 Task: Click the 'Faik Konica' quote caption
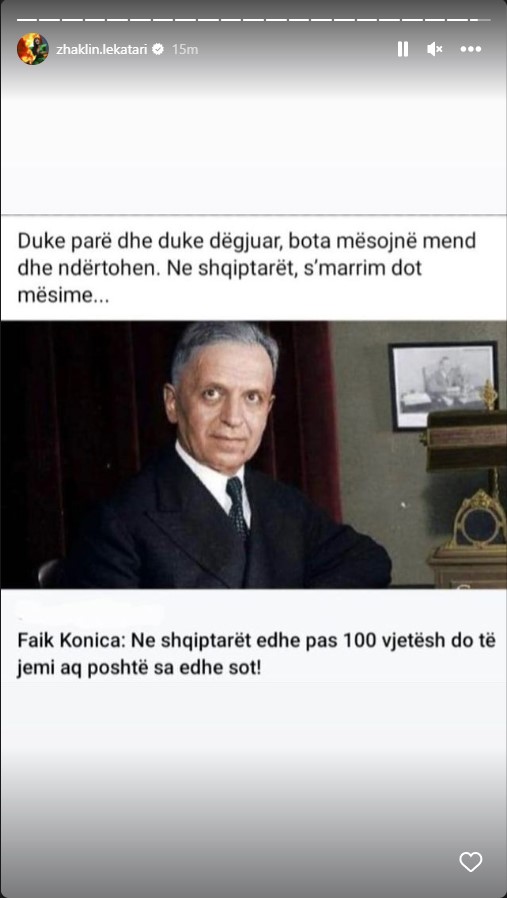point(256,654)
